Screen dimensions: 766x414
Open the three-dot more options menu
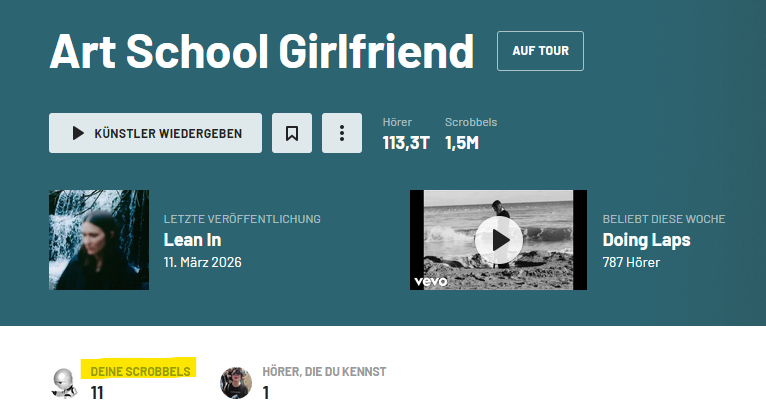pyautogui.click(x=342, y=133)
